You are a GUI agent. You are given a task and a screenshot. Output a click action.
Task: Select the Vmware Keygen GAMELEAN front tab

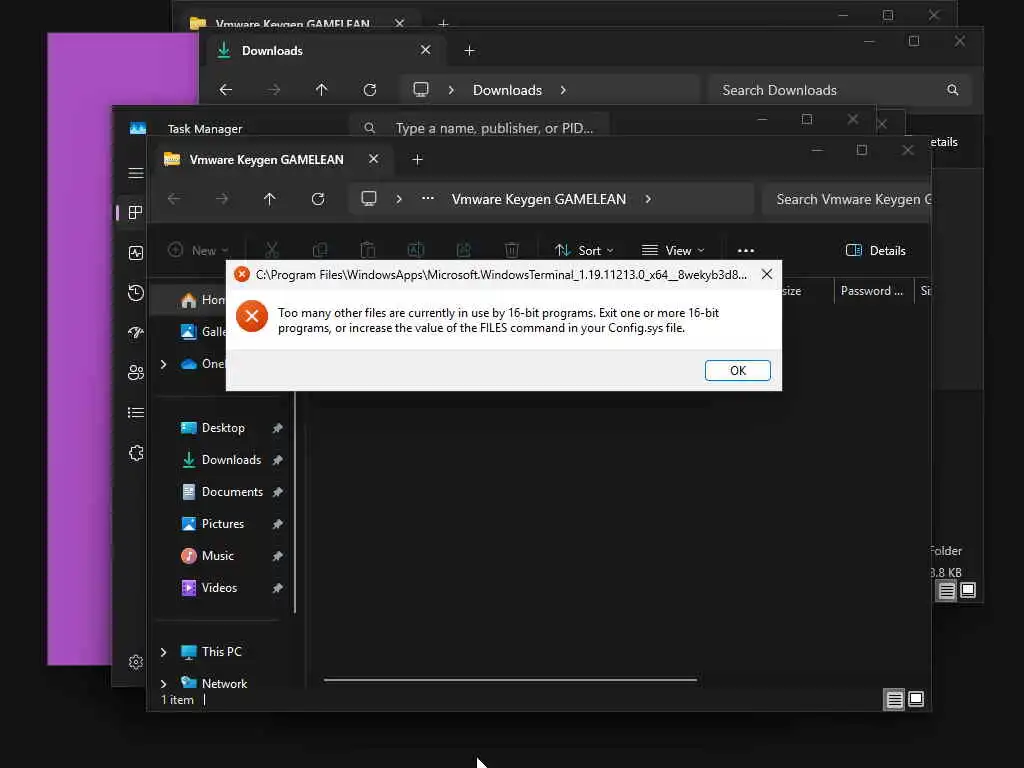tap(266, 160)
